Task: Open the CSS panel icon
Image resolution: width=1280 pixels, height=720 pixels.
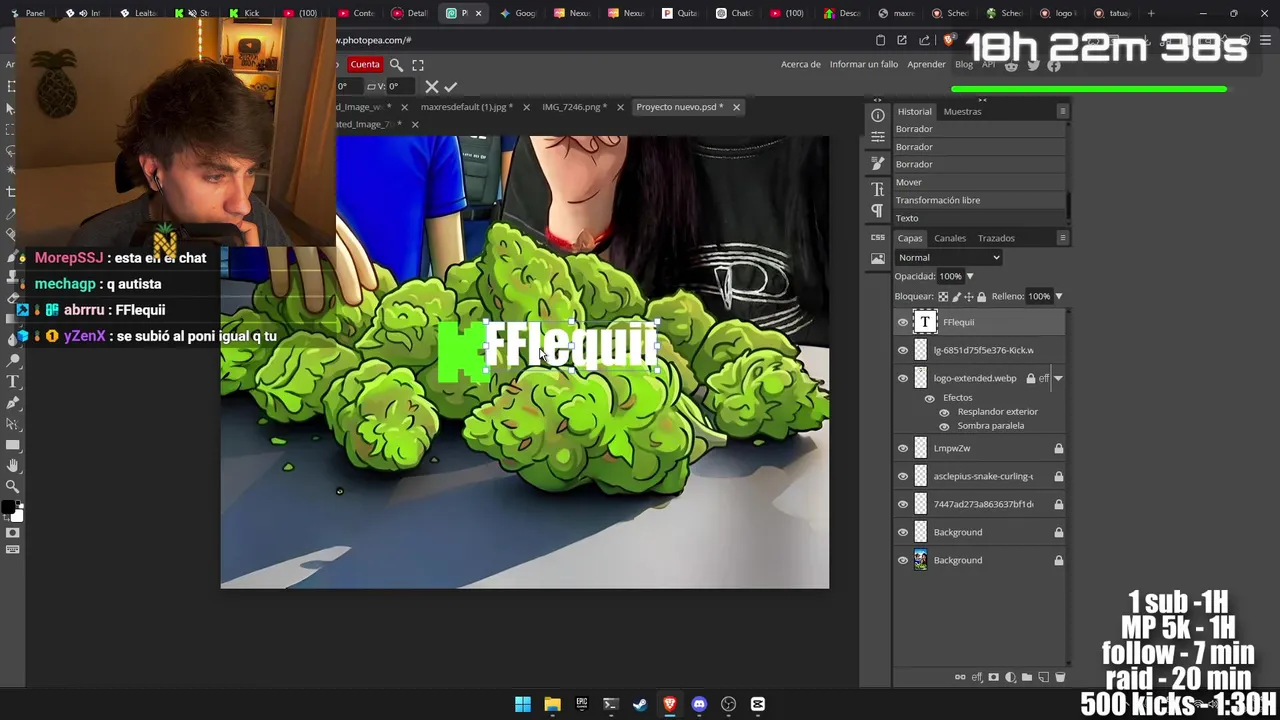Action: point(878,237)
